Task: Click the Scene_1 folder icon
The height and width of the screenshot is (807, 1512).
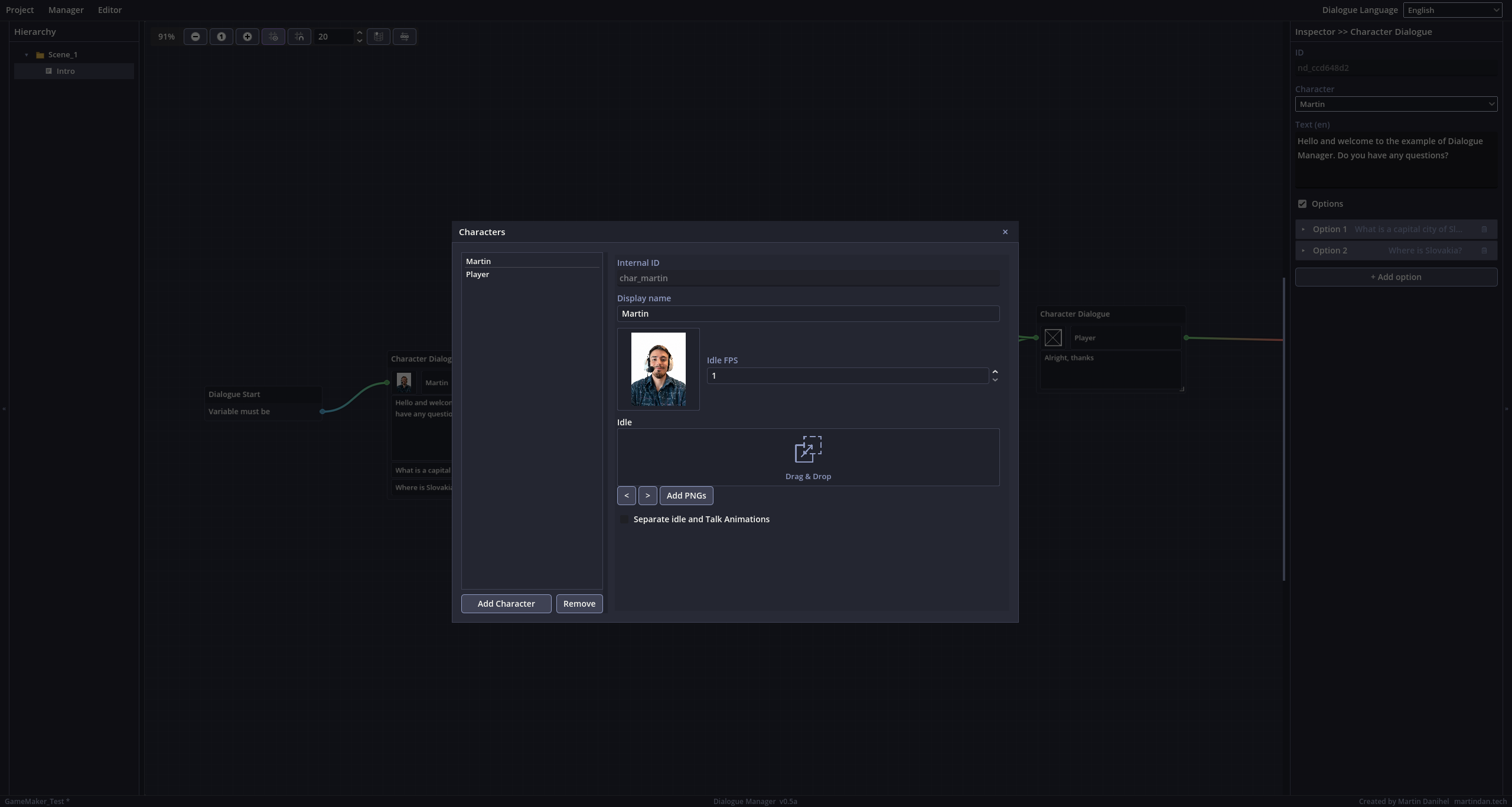Action: tap(40, 55)
